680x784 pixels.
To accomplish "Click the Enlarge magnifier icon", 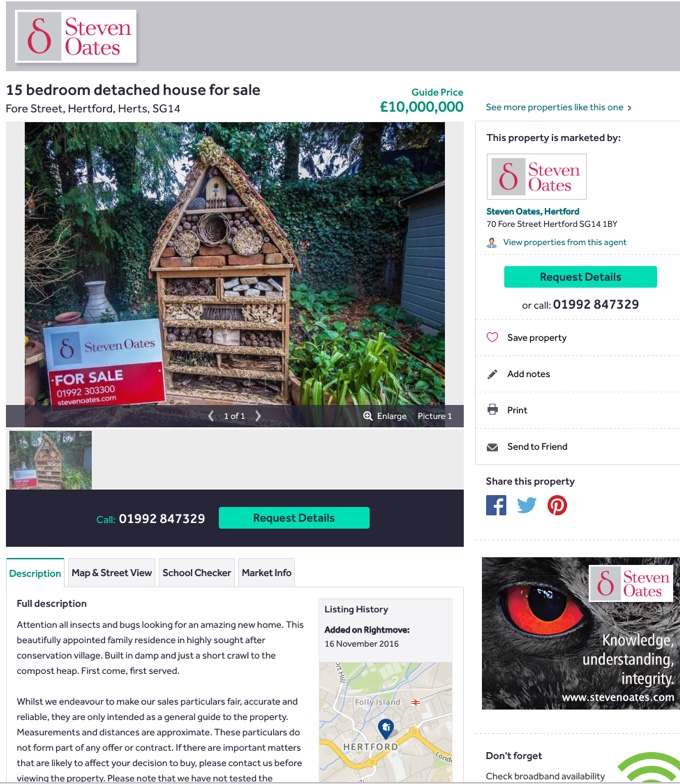I will pyautogui.click(x=368, y=416).
